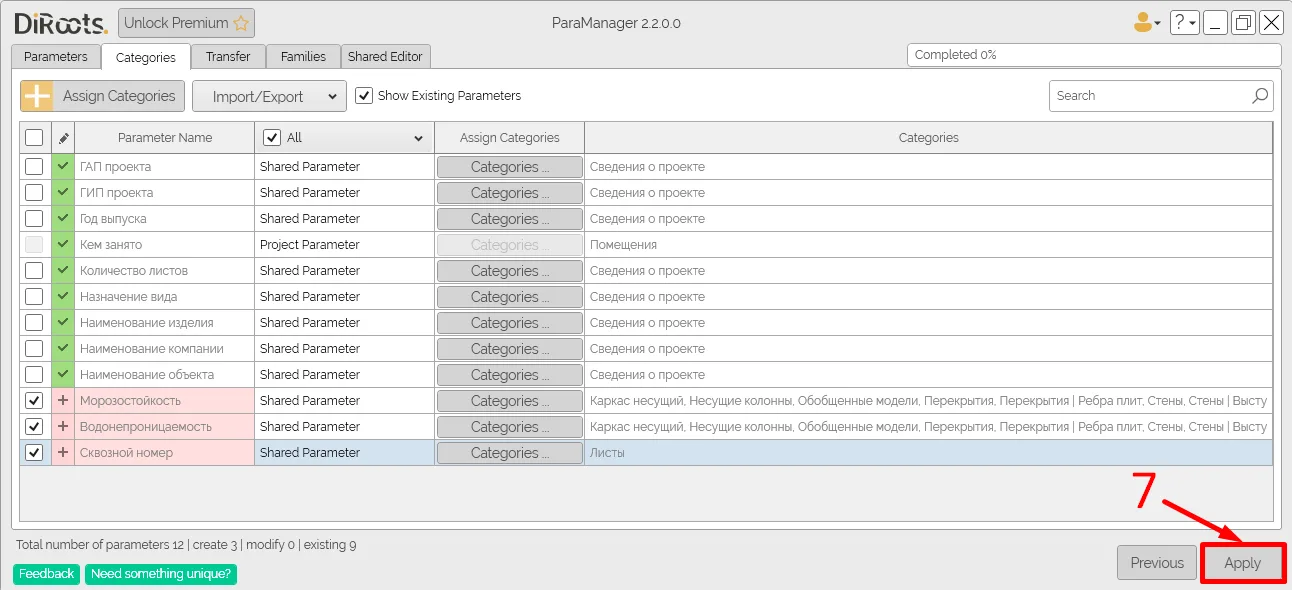Click the green checkmark for ГАП проекта

coord(63,167)
